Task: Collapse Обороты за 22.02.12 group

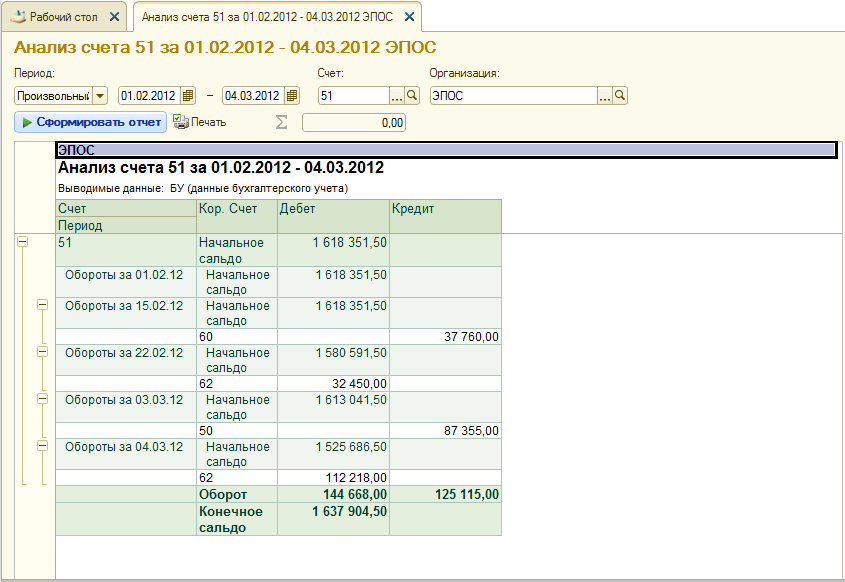Action: click(42, 352)
